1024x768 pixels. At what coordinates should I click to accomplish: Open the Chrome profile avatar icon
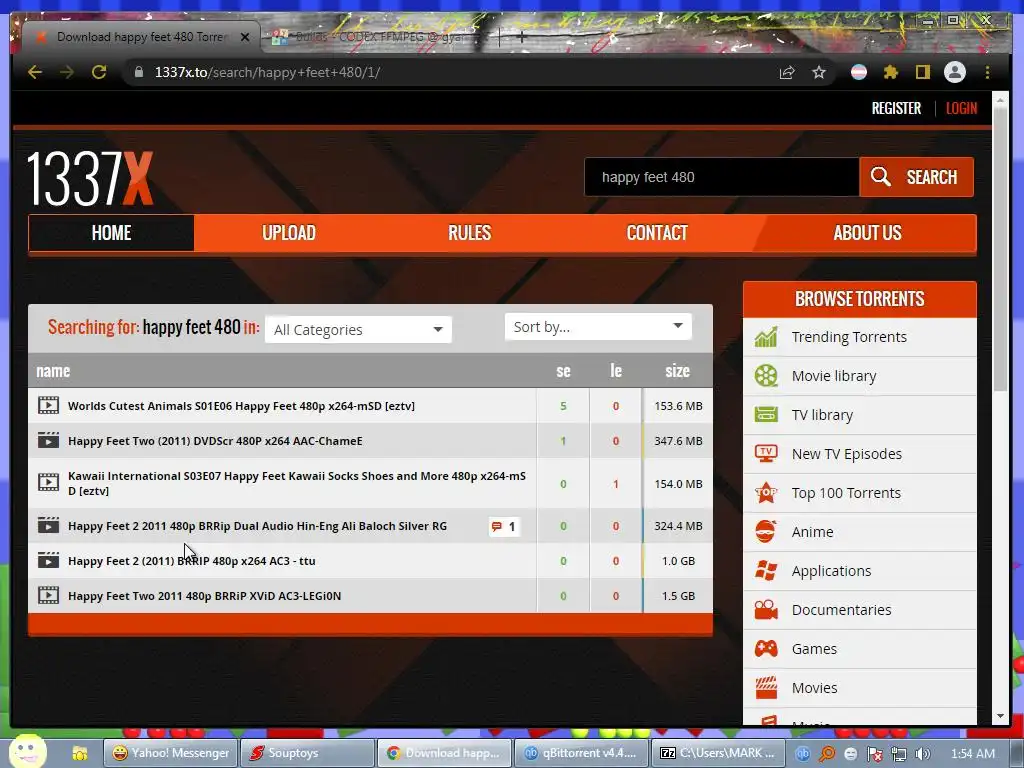(x=955, y=72)
